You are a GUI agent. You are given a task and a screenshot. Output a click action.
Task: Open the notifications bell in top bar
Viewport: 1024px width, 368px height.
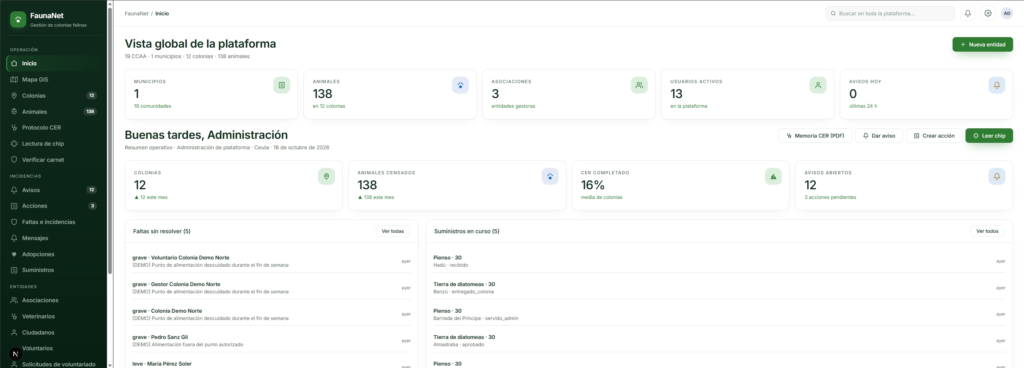click(x=968, y=13)
